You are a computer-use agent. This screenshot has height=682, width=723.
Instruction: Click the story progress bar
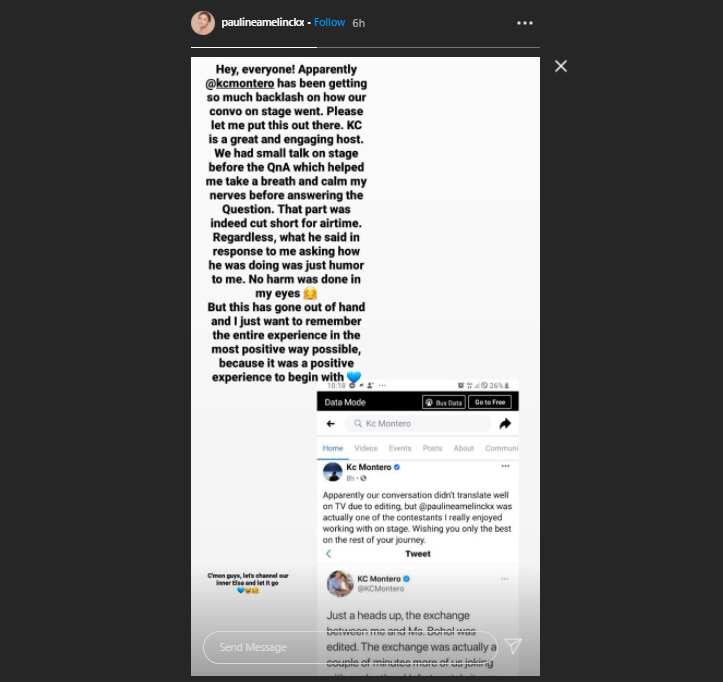pos(365,47)
